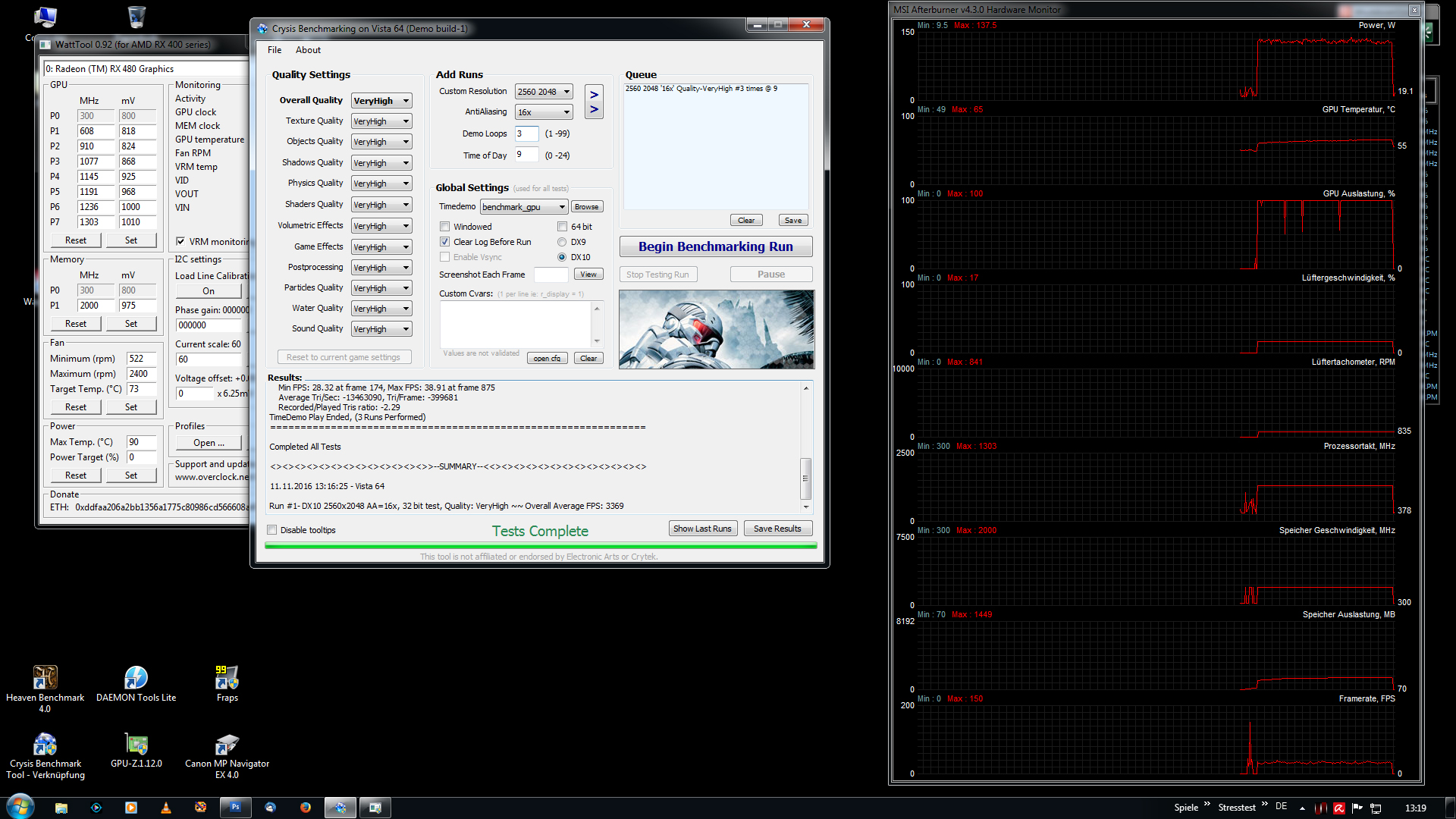Click the VLC media player taskbar icon

[x=166, y=808]
